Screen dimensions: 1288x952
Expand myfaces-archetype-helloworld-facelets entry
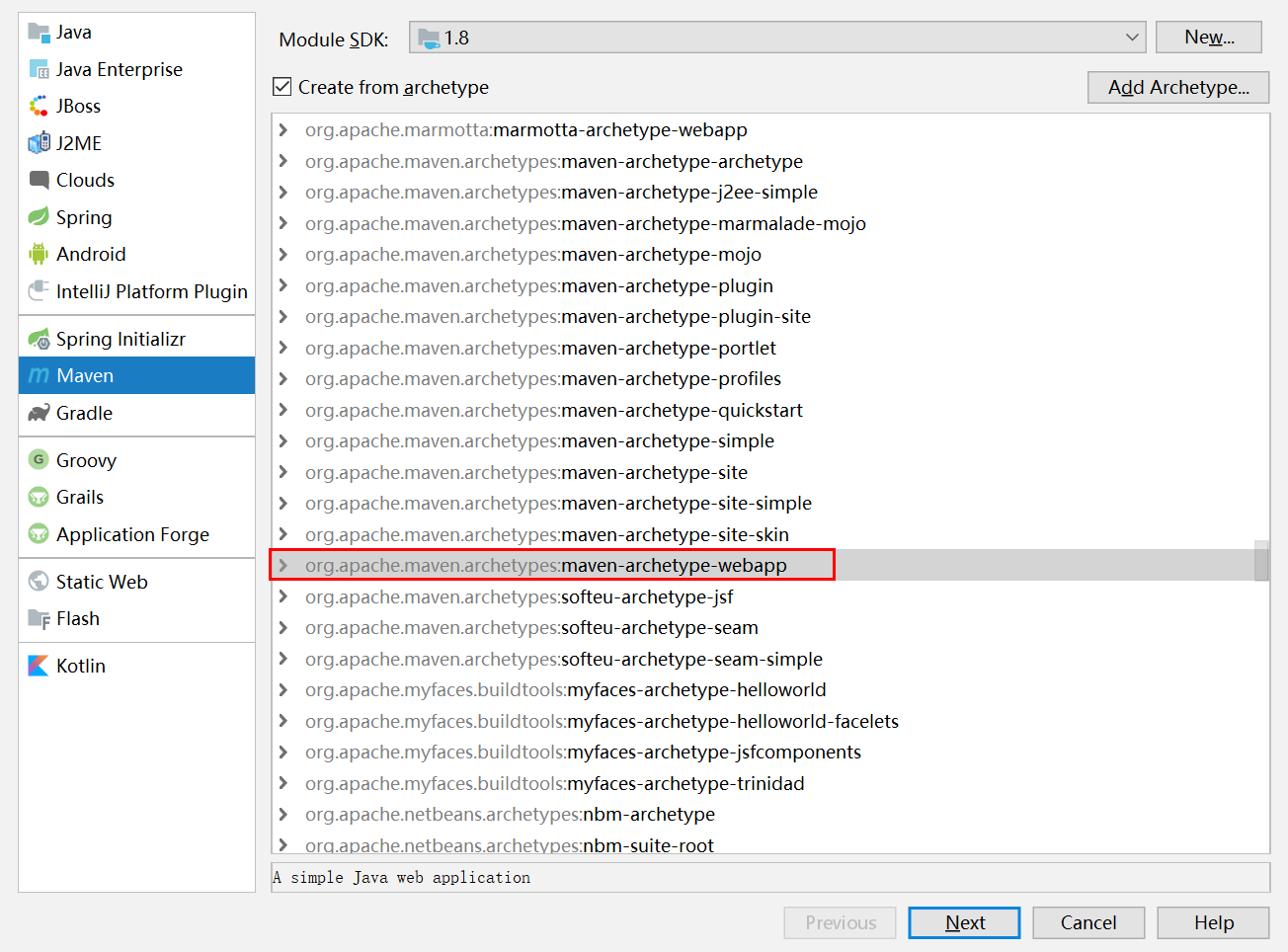pos(283,721)
